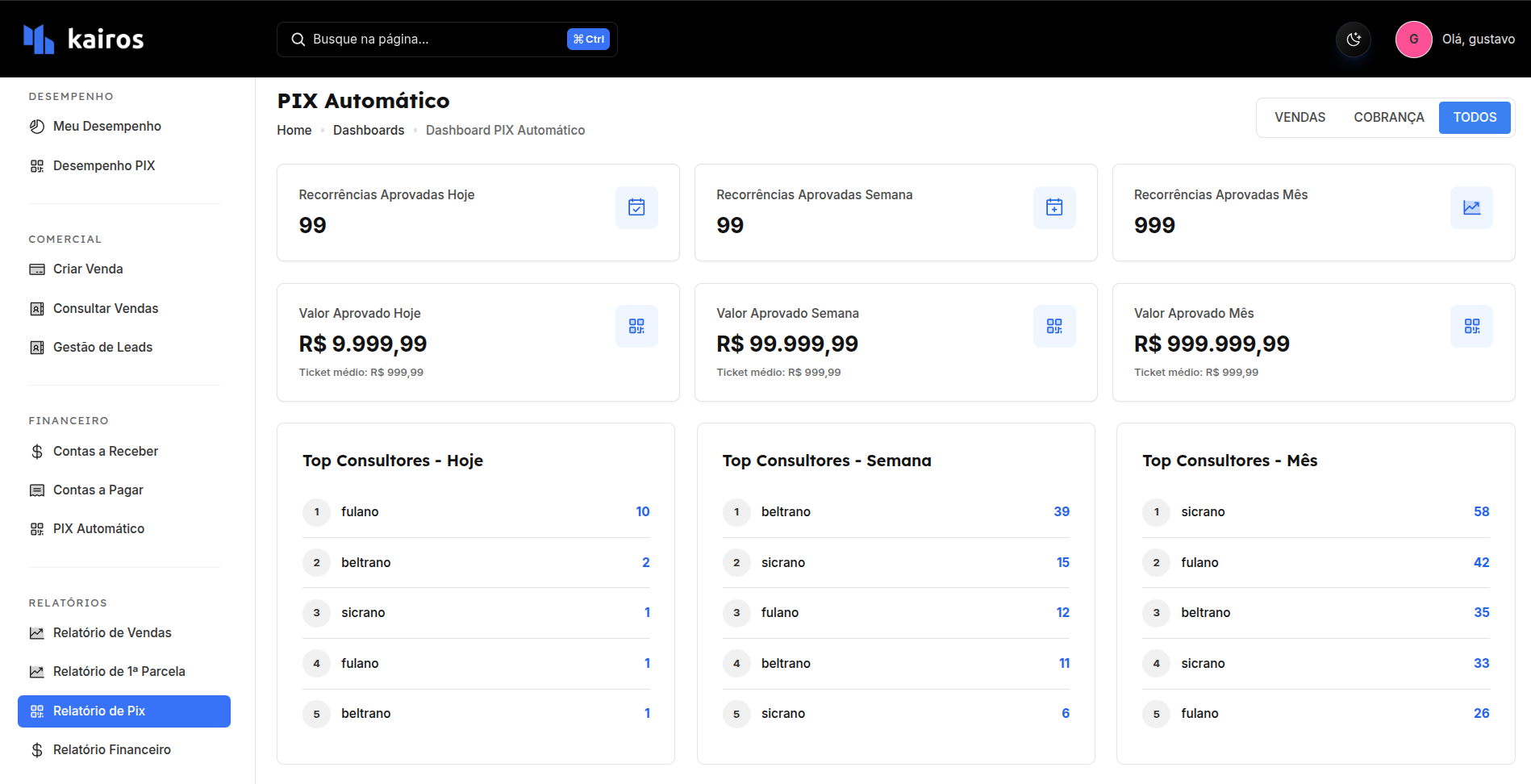Screen dimensions: 1531x784
Task: Open Relatório Financeiro in the sidebar
Action: pos(111,750)
